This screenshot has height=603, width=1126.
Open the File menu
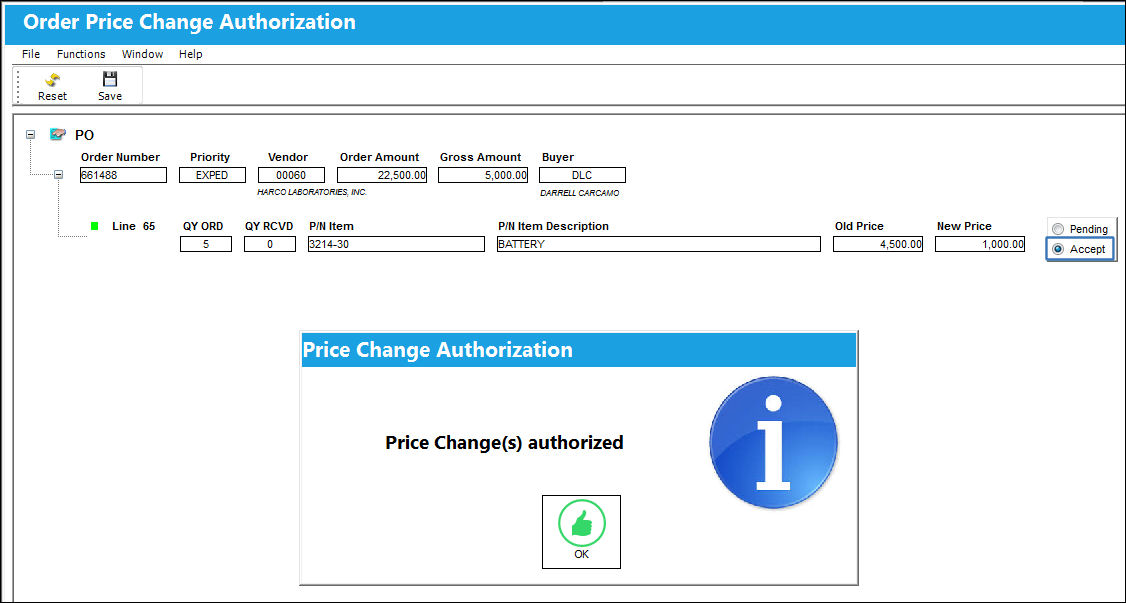click(x=31, y=54)
